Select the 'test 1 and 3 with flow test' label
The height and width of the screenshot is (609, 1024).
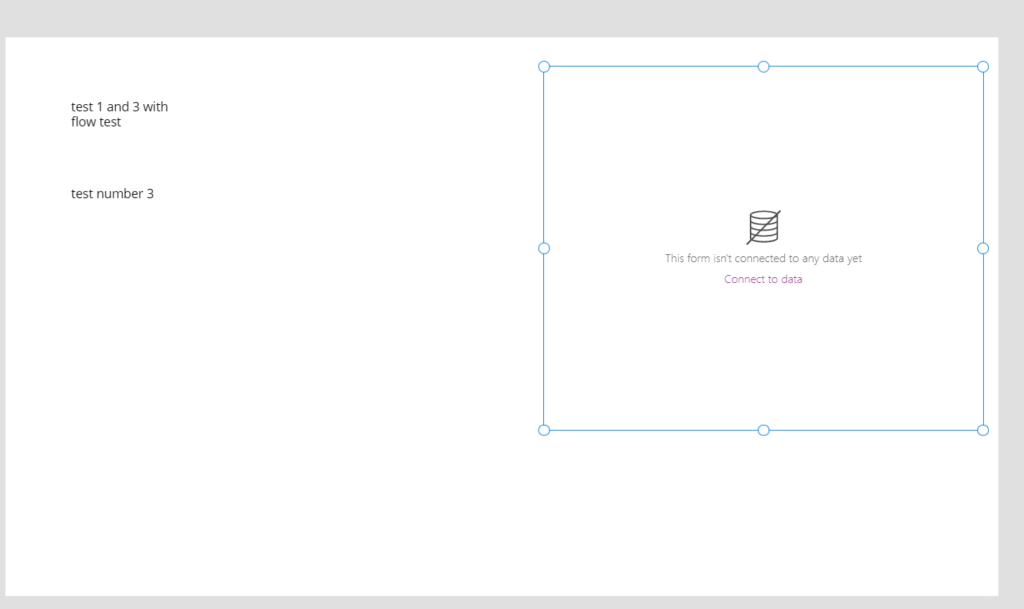(120, 114)
